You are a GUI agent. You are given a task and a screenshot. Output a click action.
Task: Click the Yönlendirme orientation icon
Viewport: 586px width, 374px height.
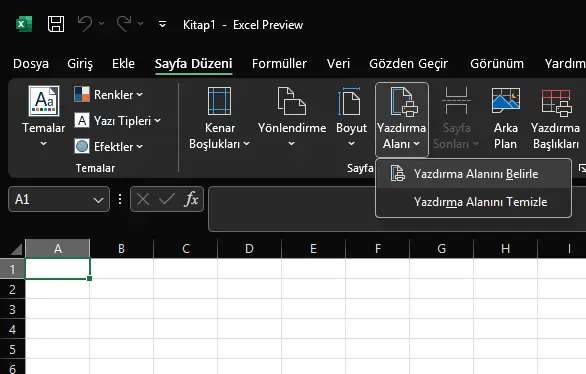[x=292, y=101]
